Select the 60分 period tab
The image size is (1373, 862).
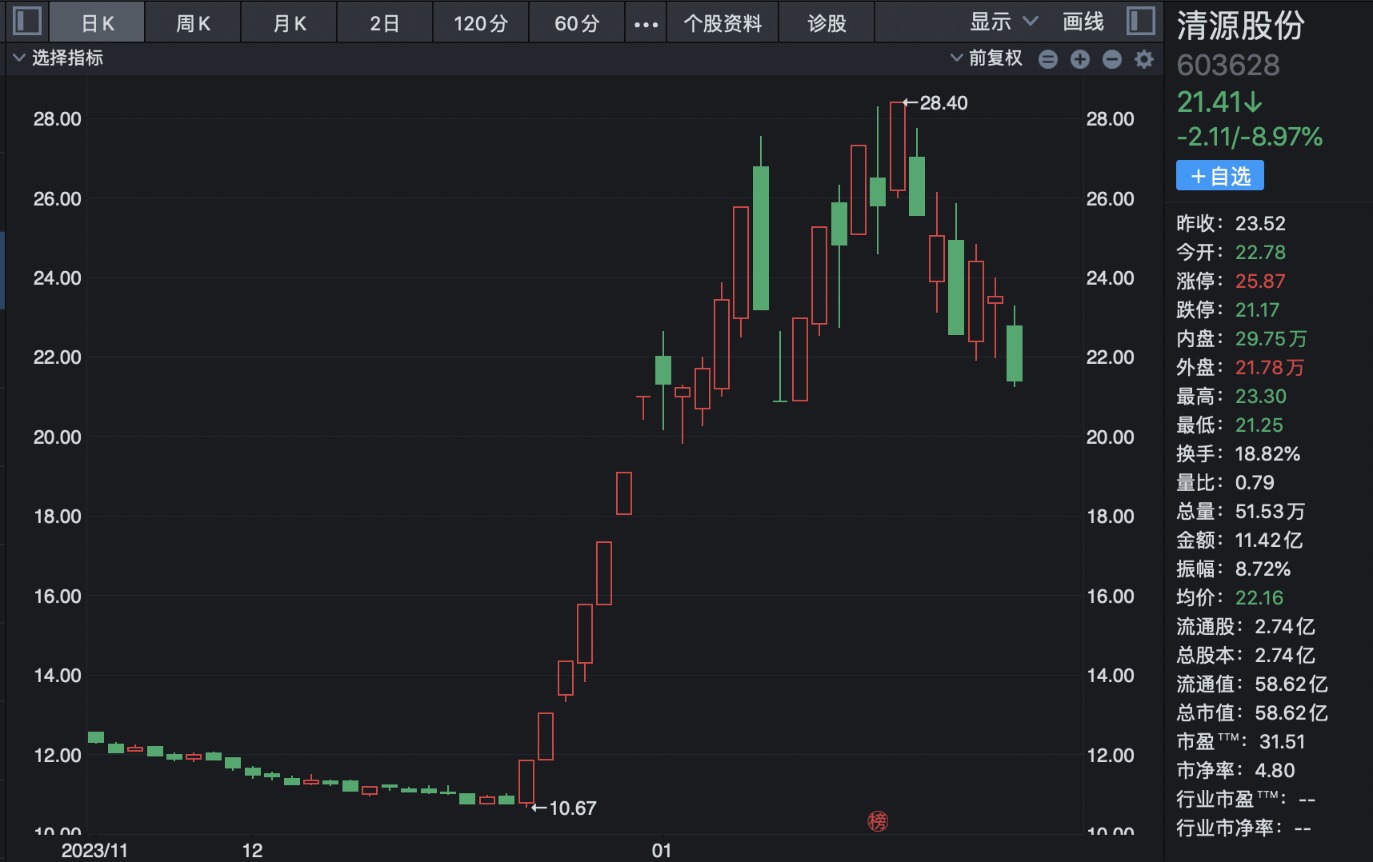577,22
